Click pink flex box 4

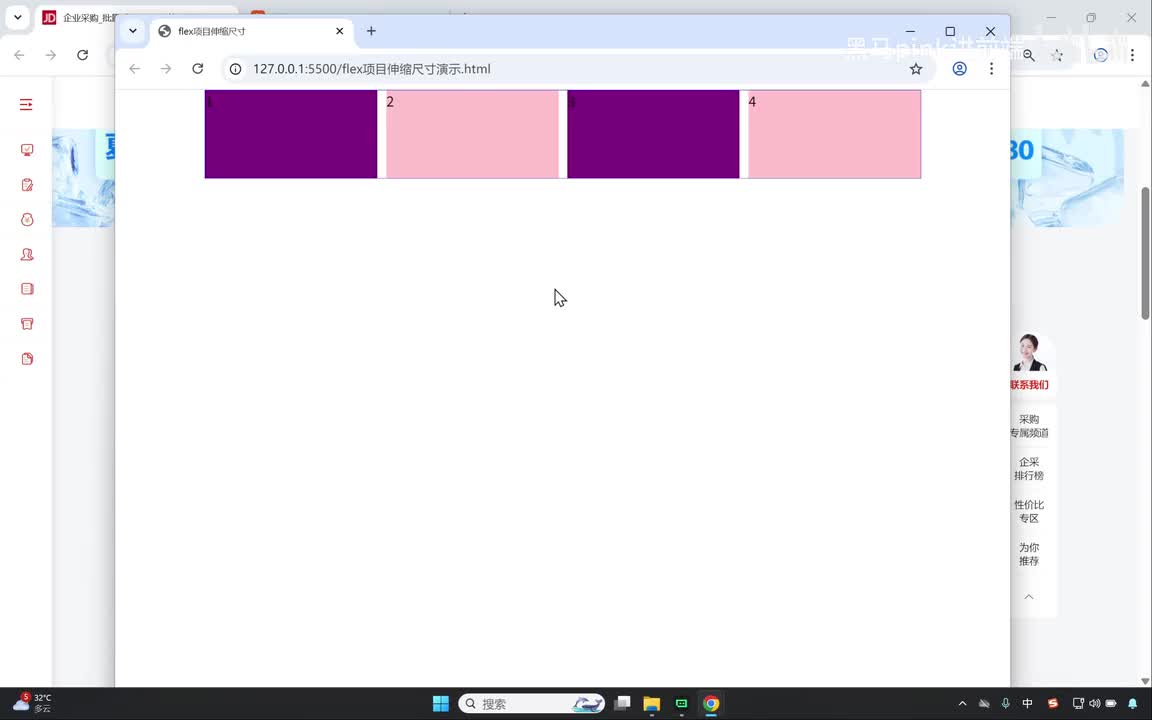(x=834, y=134)
